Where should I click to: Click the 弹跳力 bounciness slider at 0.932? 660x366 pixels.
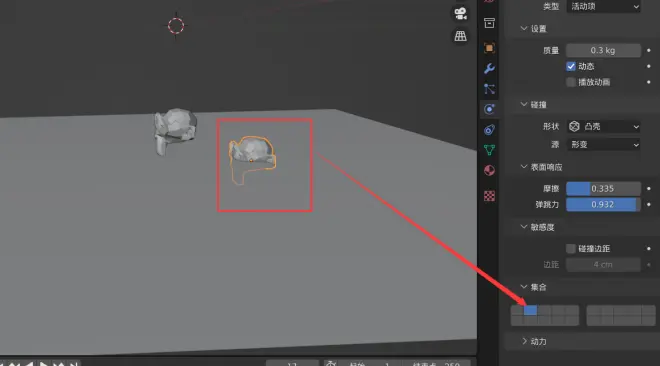point(604,204)
